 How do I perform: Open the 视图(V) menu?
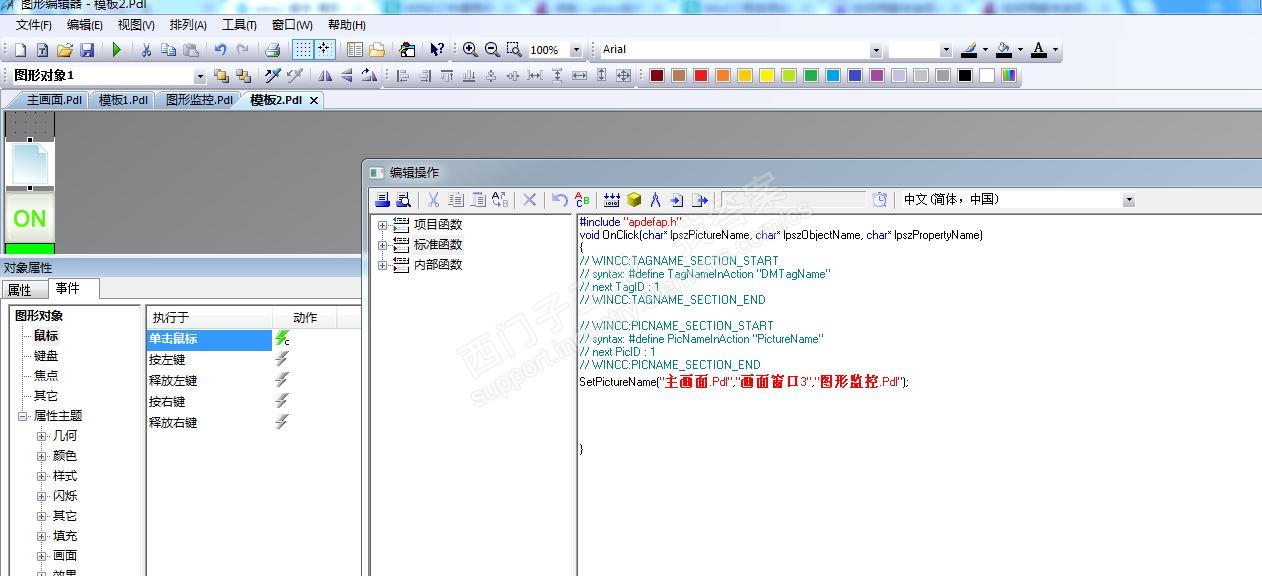(x=136, y=25)
